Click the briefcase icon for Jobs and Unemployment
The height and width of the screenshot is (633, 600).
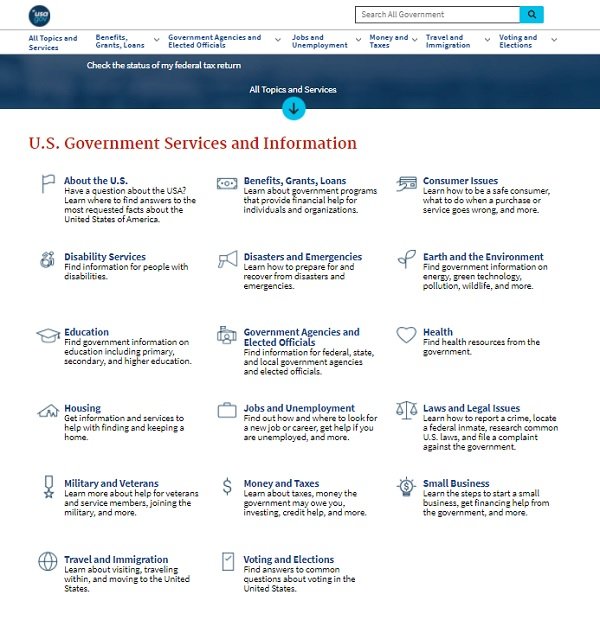click(227, 410)
